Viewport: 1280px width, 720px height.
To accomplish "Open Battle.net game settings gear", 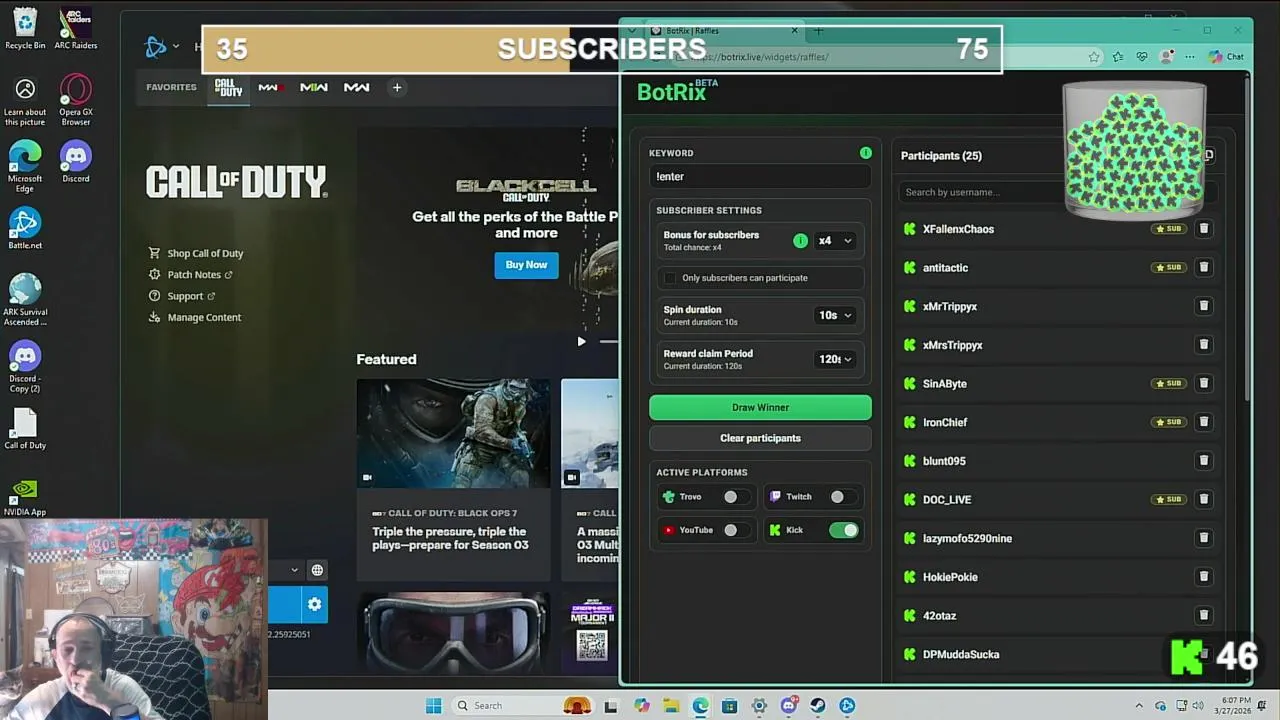I will [314, 604].
